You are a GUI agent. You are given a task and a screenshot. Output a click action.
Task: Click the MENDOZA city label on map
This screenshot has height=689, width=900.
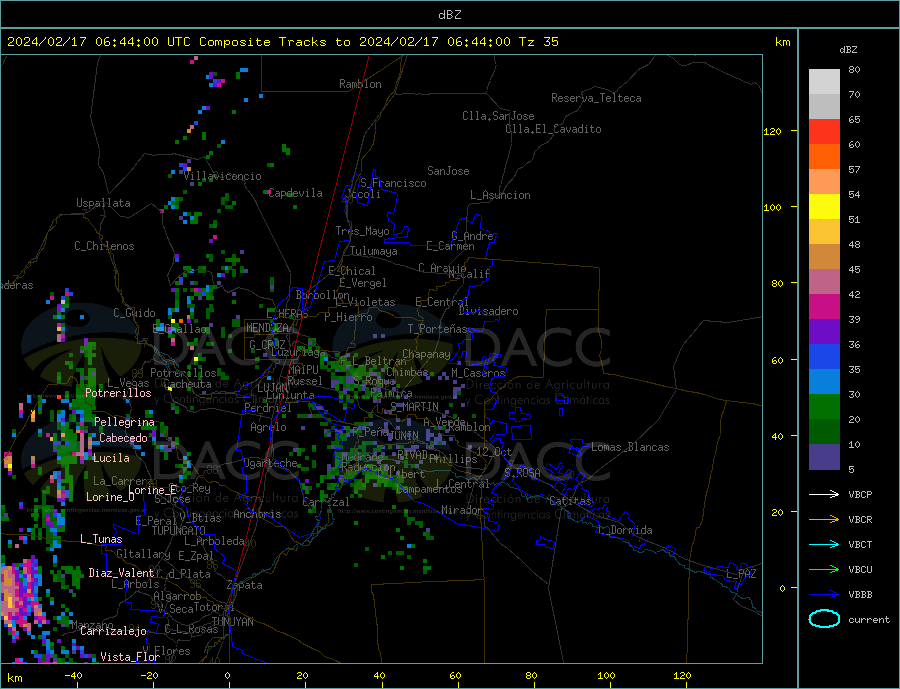pyautogui.click(x=269, y=328)
